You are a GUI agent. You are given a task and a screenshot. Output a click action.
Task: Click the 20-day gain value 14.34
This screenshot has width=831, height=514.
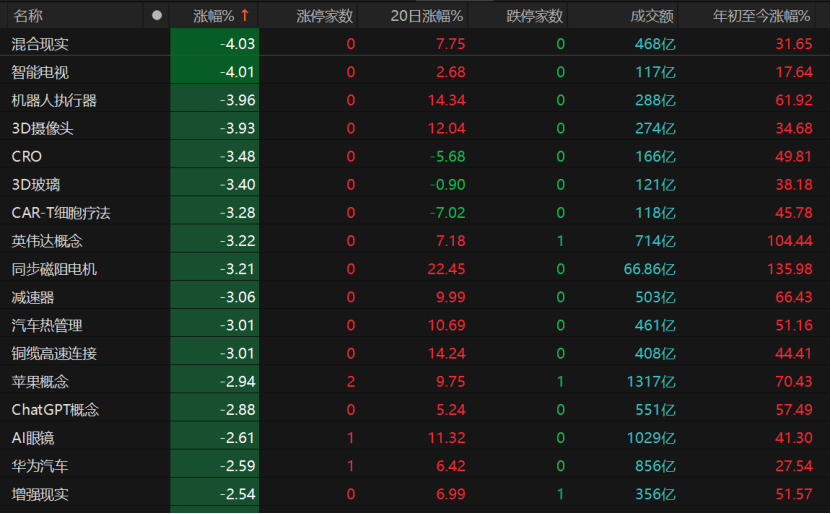(x=447, y=100)
